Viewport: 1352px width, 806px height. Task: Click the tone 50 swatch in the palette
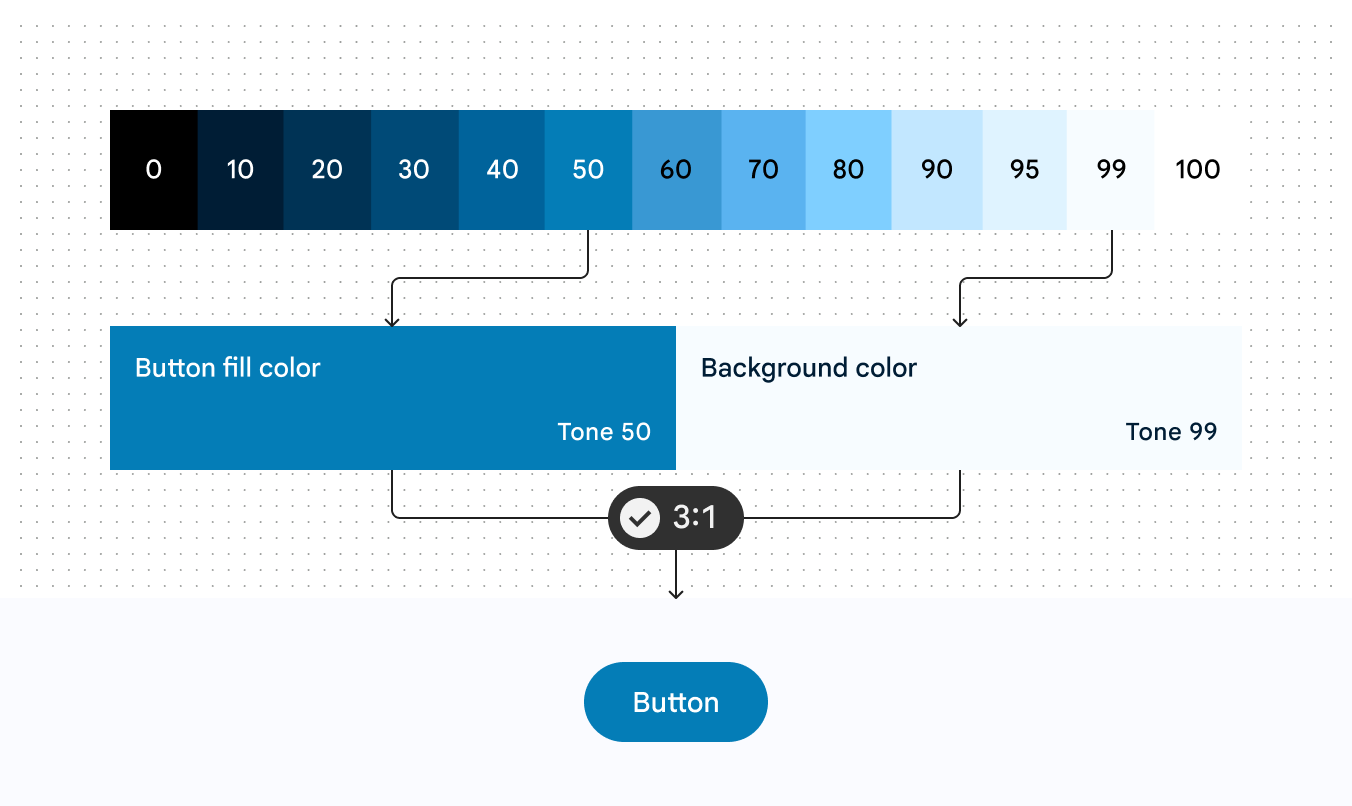588,170
